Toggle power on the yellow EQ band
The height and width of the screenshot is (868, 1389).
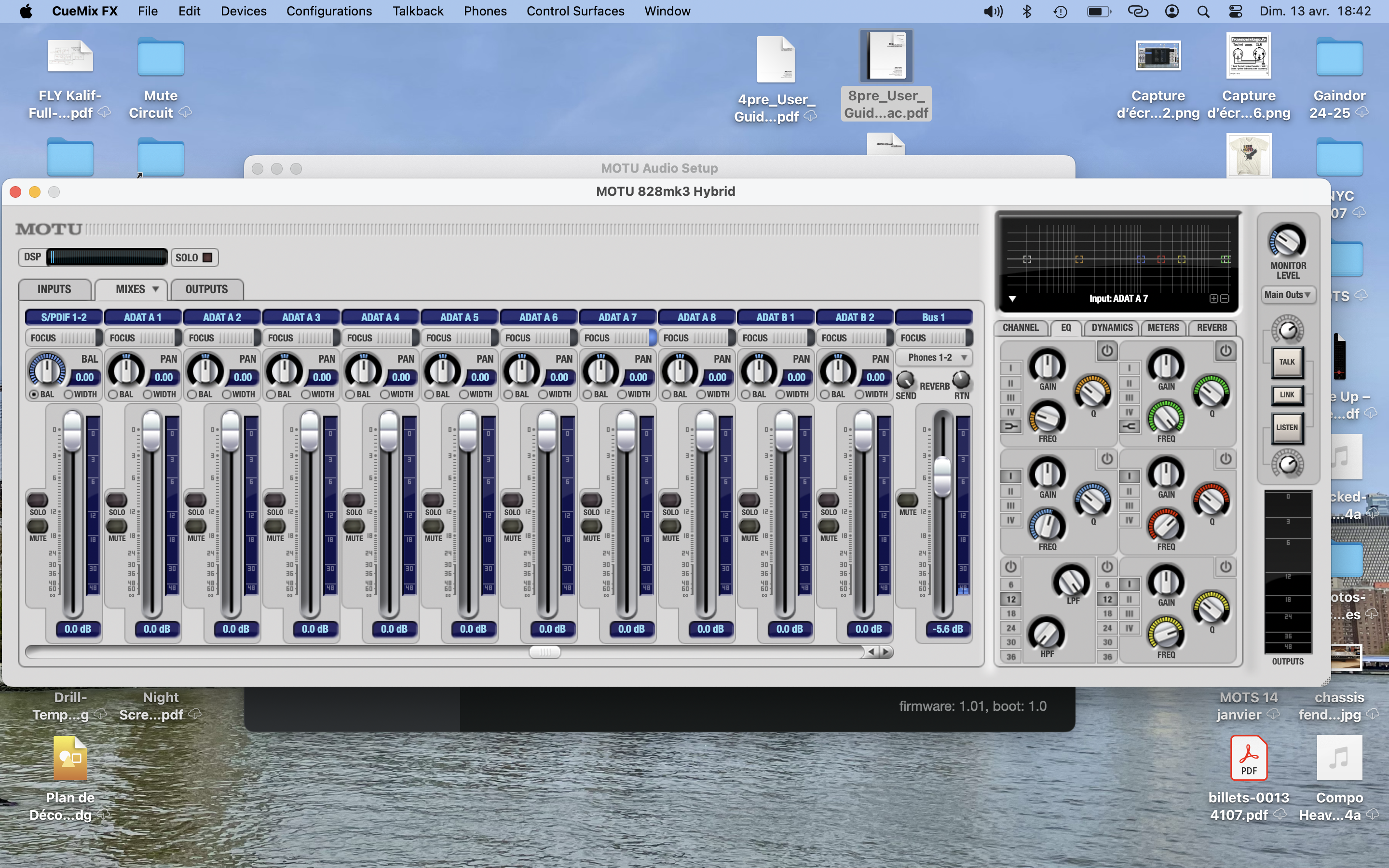point(1226,567)
